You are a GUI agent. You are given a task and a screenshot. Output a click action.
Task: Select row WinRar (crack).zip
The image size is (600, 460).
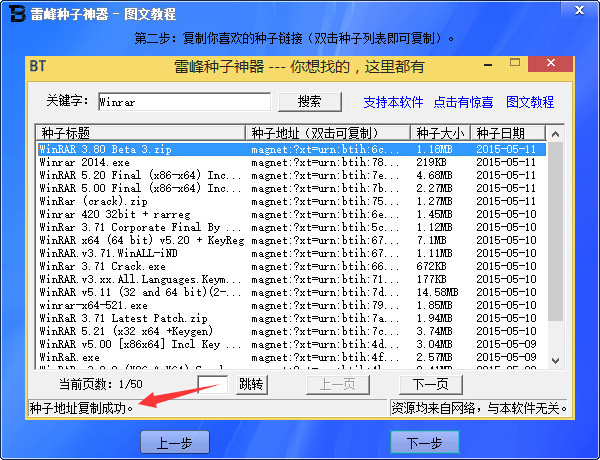click(292, 201)
